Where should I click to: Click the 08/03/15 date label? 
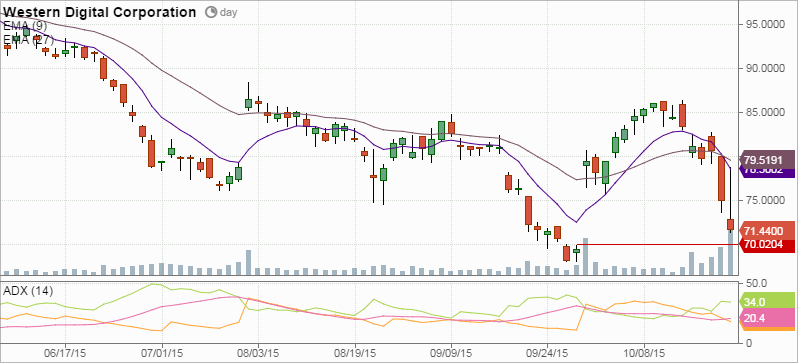coord(258,352)
